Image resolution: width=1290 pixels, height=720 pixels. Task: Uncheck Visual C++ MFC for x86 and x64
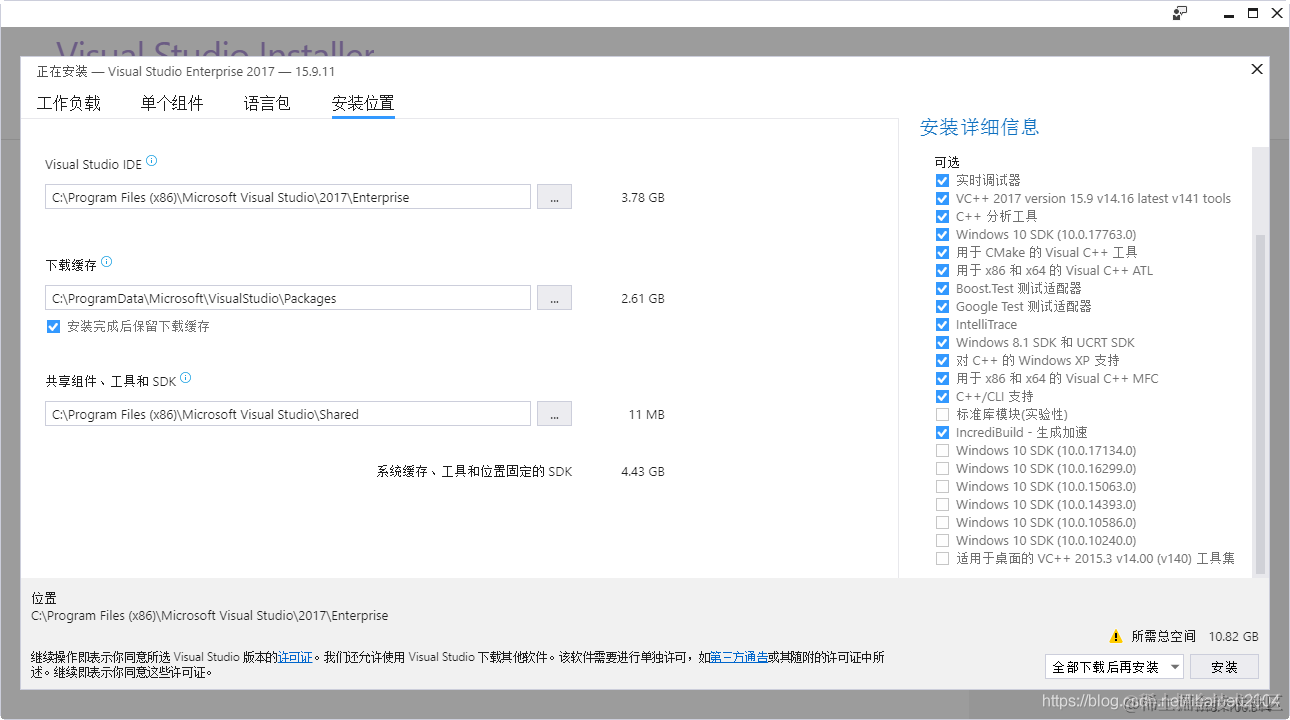tap(942, 378)
